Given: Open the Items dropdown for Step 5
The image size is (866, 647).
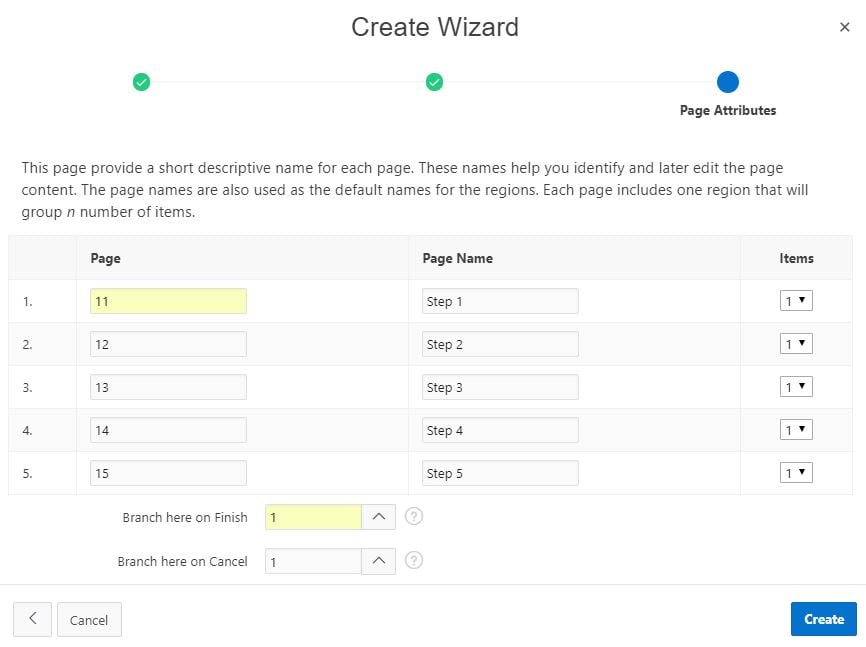Looking at the screenshot, I should (x=796, y=472).
